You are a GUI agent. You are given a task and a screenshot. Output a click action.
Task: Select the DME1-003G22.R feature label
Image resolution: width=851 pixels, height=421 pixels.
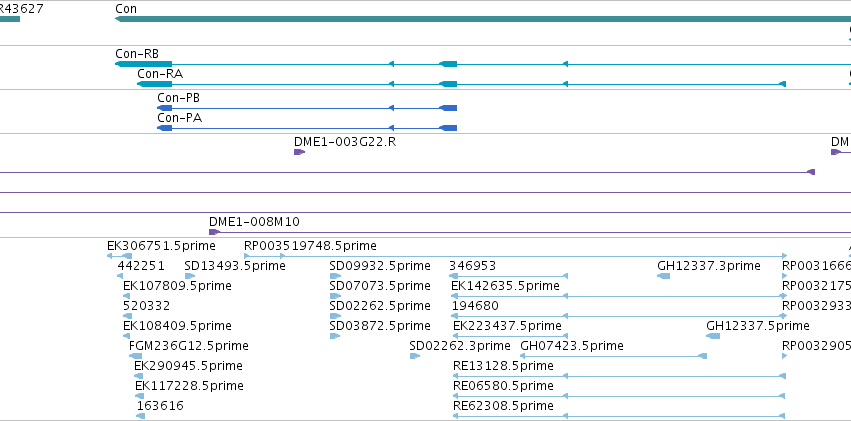click(345, 142)
